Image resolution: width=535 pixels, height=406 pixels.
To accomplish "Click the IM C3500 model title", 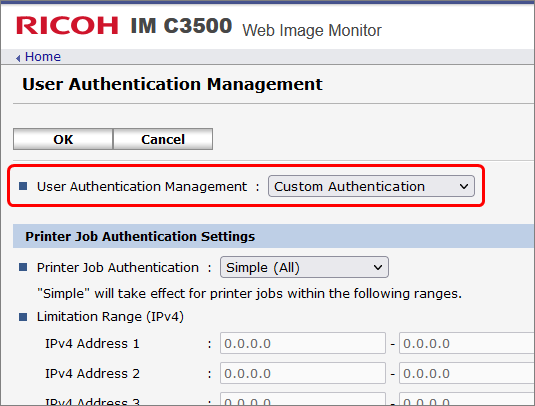I will [x=181, y=26].
